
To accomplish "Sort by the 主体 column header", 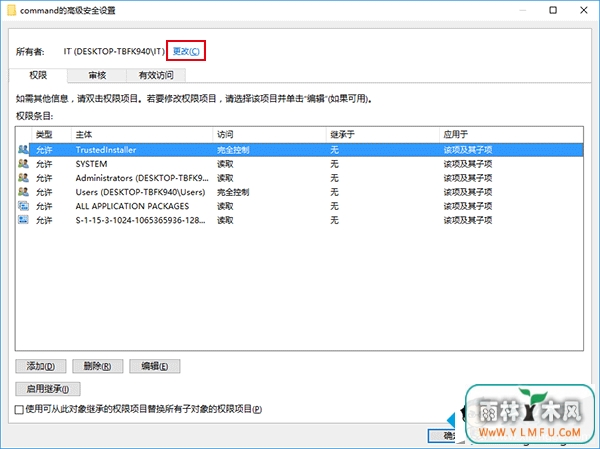I will [142, 134].
